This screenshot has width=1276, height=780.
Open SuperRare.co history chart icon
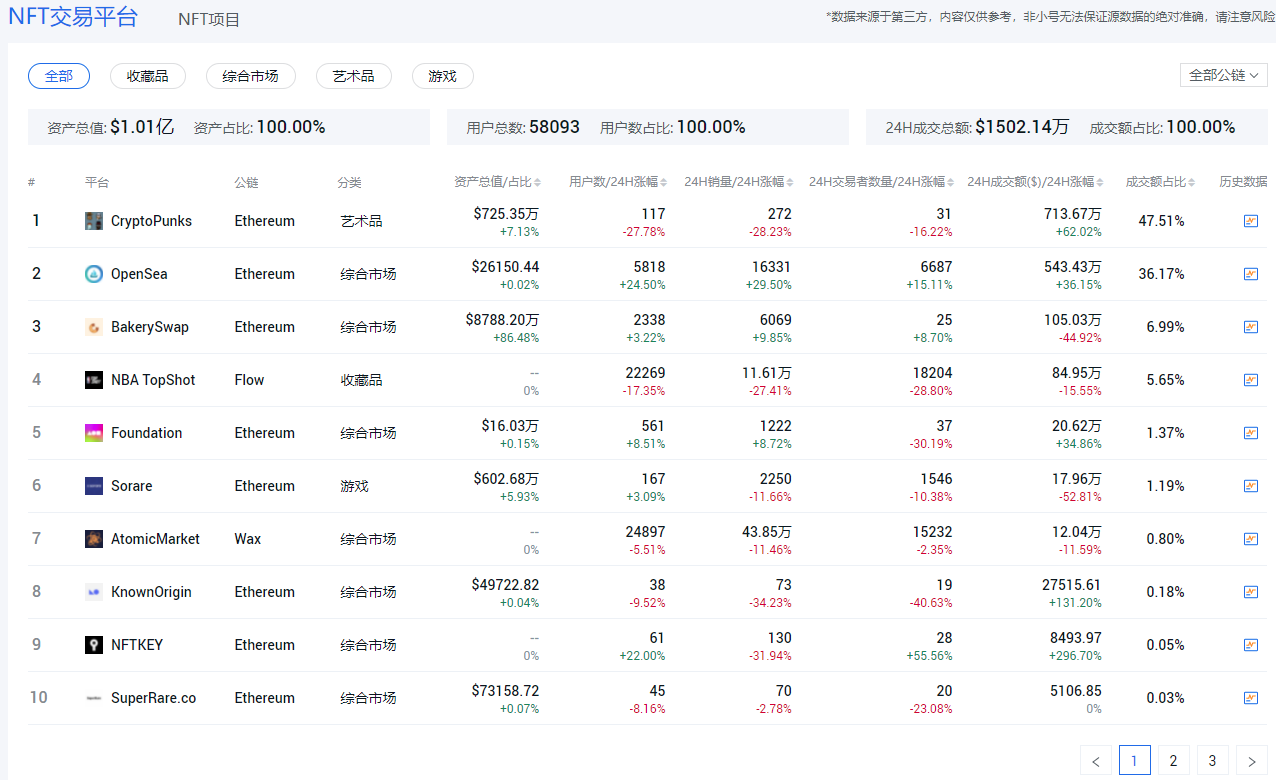[x=1250, y=698]
